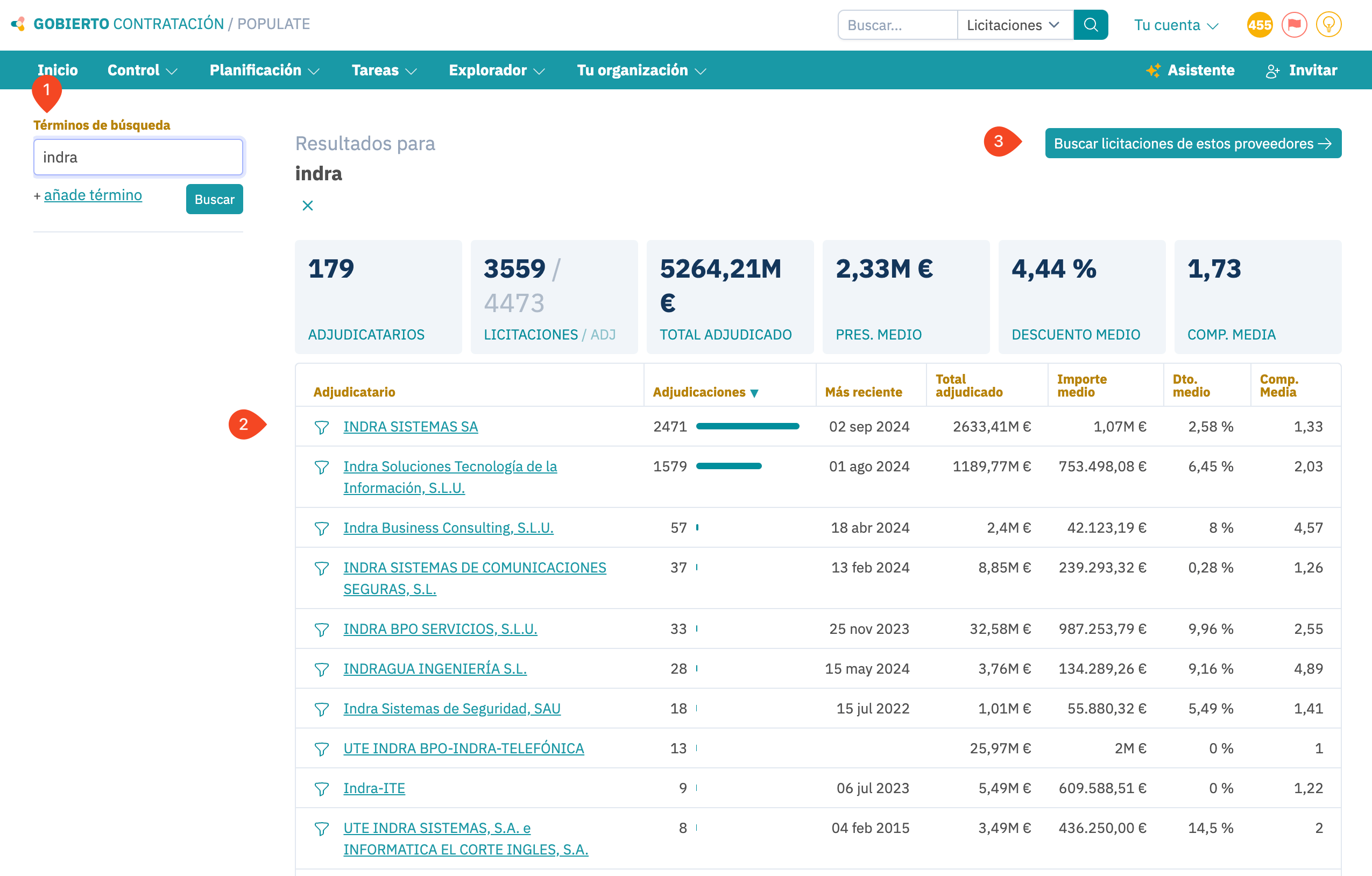The image size is (1372, 876).
Task: Open the Planificación menu
Action: (x=264, y=70)
